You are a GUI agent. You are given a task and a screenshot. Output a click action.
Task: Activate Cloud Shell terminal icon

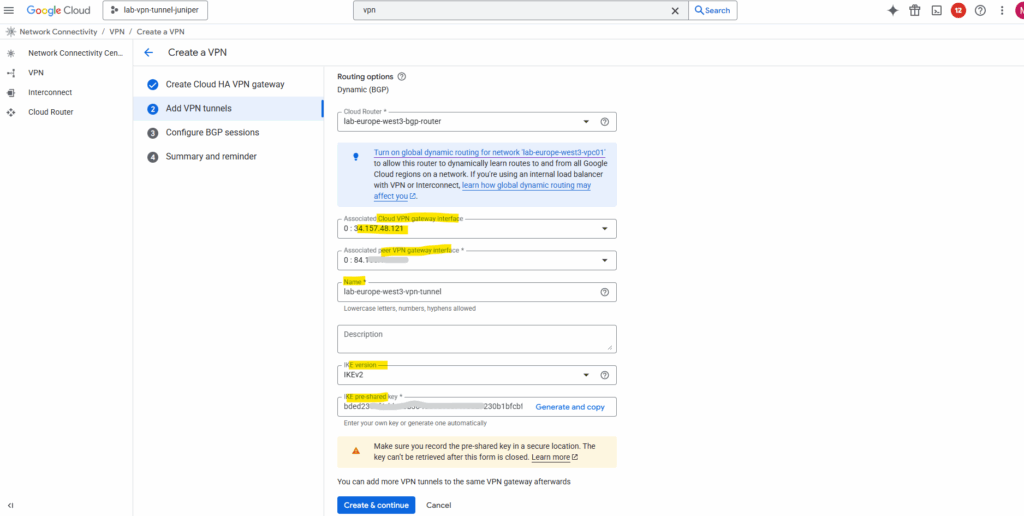click(x=936, y=10)
